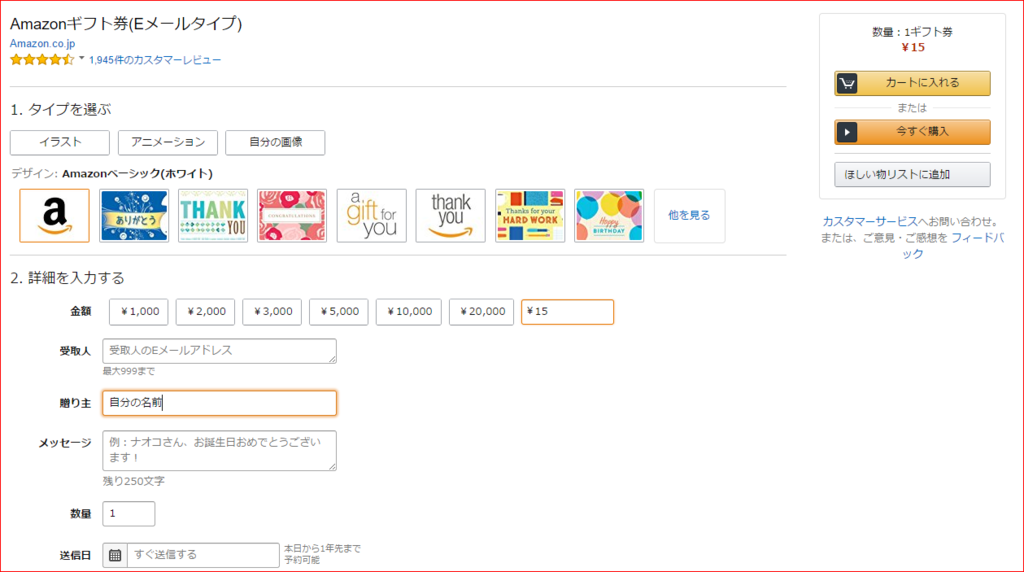Select the ¥2,000 amount button
Image resolution: width=1024 pixels, height=572 pixels.
tap(205, 311)
